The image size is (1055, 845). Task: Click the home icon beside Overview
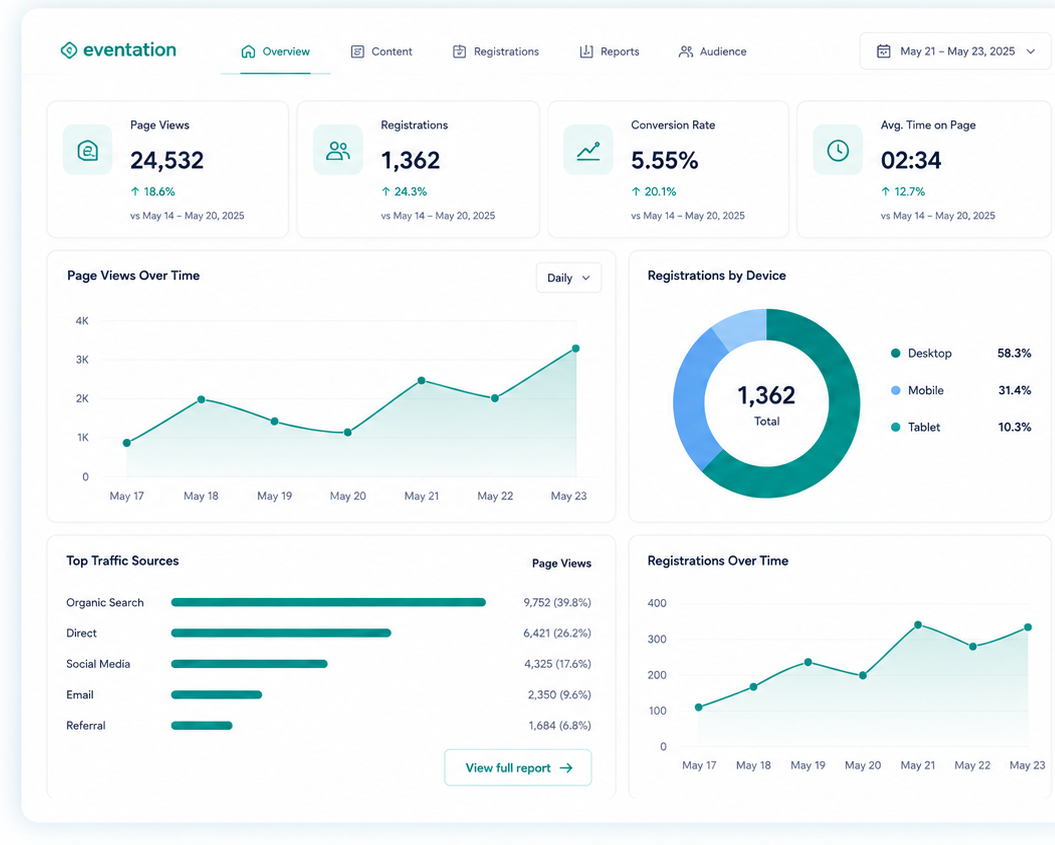click(248, 52)
